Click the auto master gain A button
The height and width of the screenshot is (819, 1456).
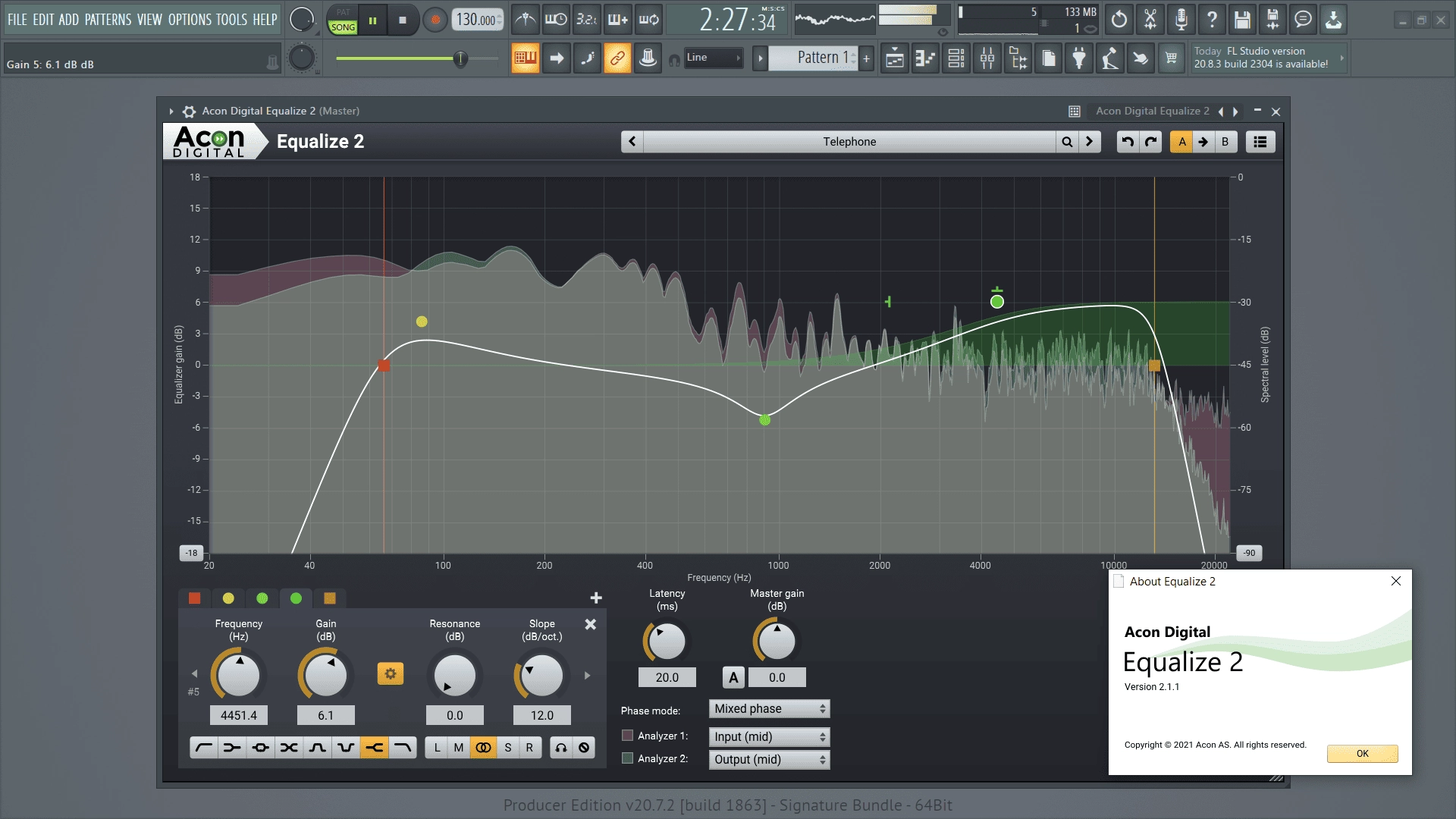[733, 677]
